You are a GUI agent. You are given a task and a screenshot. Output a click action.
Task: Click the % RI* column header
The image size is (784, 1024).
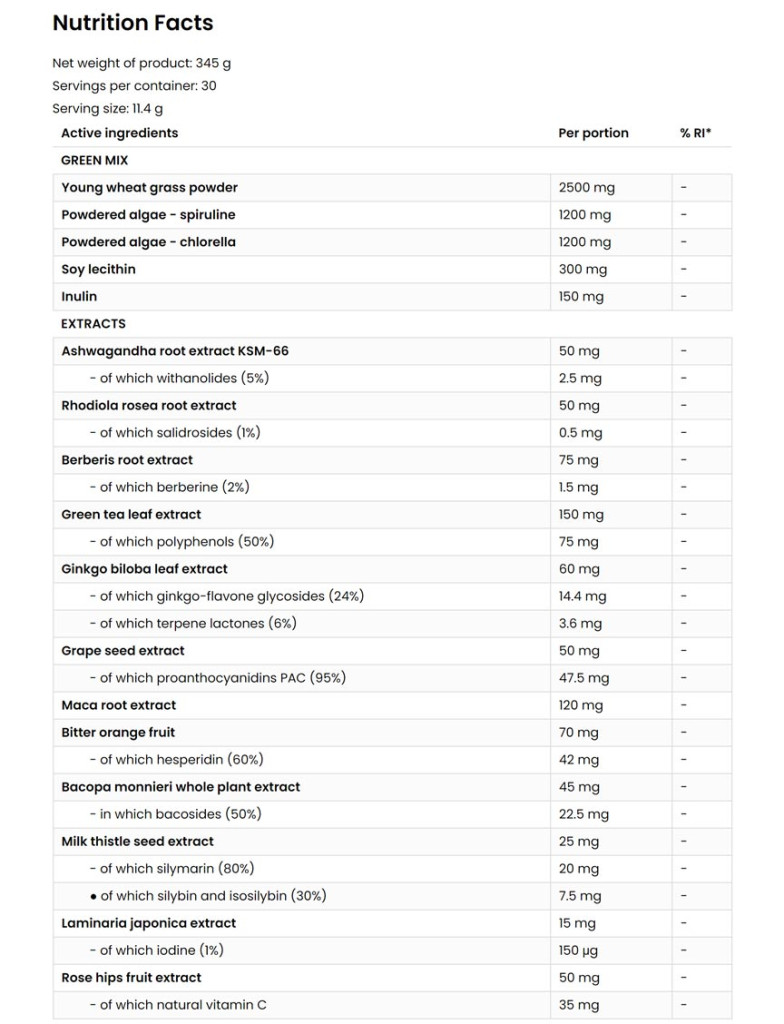695,133
